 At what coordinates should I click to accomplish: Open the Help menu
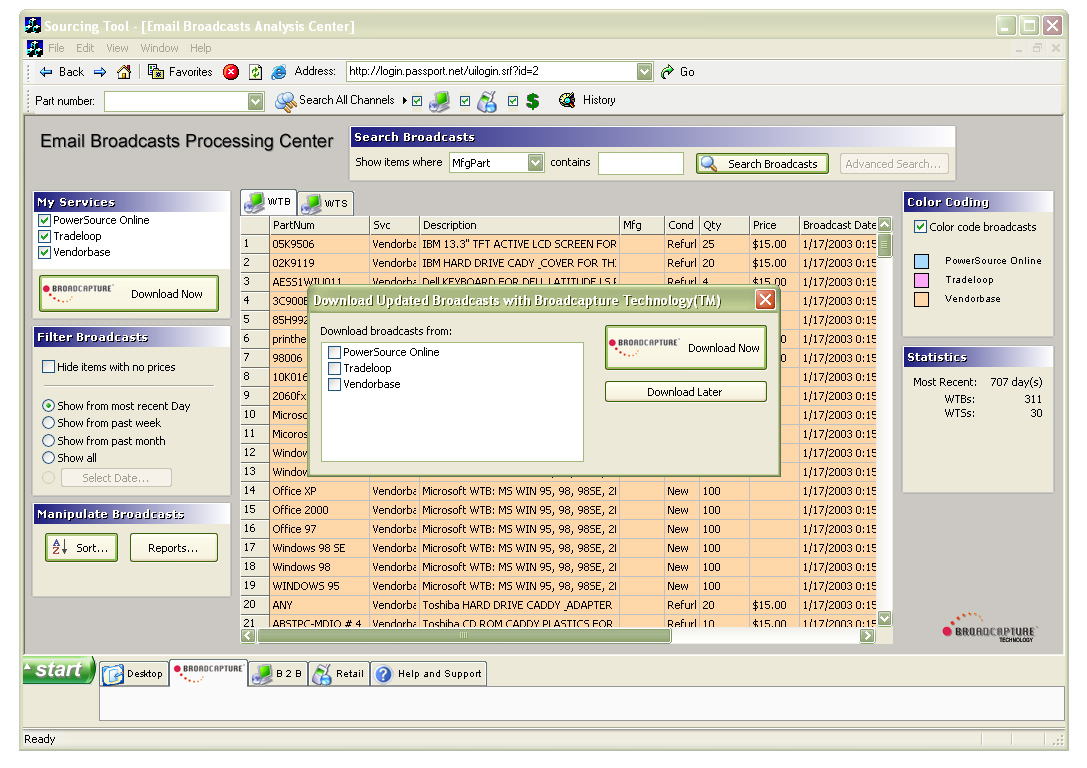point(201,48)
